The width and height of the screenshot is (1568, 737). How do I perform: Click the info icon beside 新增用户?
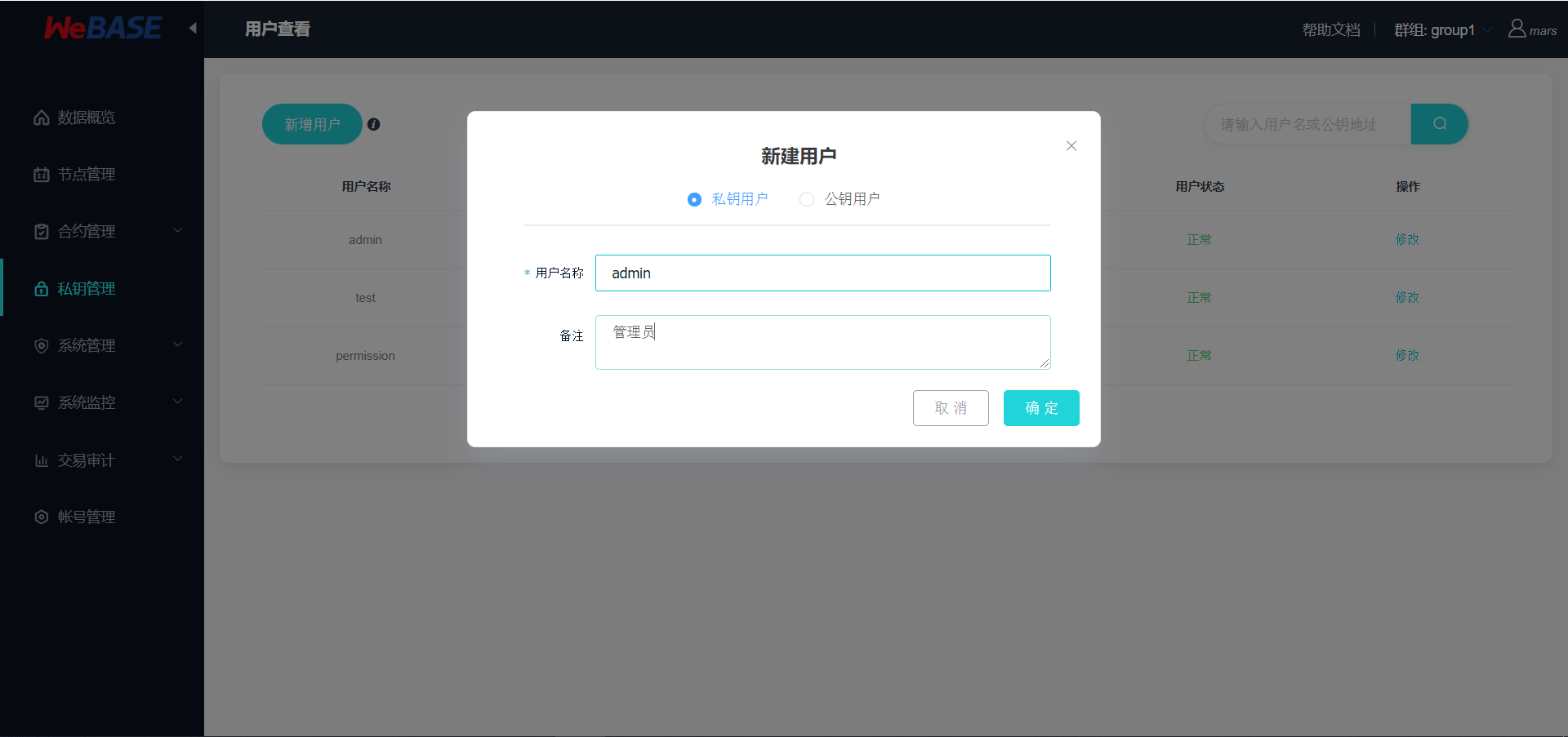[x=374, y=124]
